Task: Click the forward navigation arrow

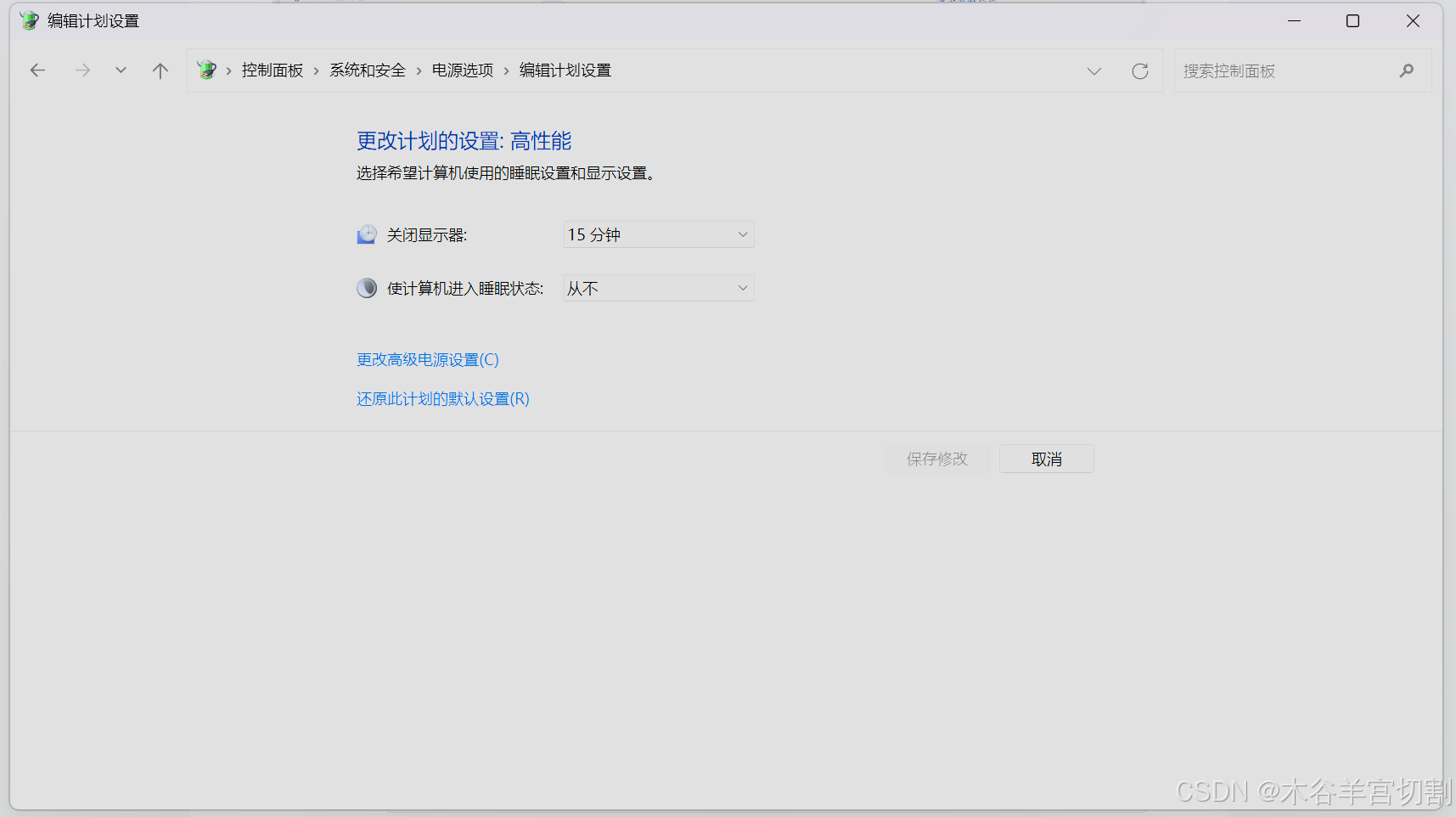Action: [x=82, y=70]
